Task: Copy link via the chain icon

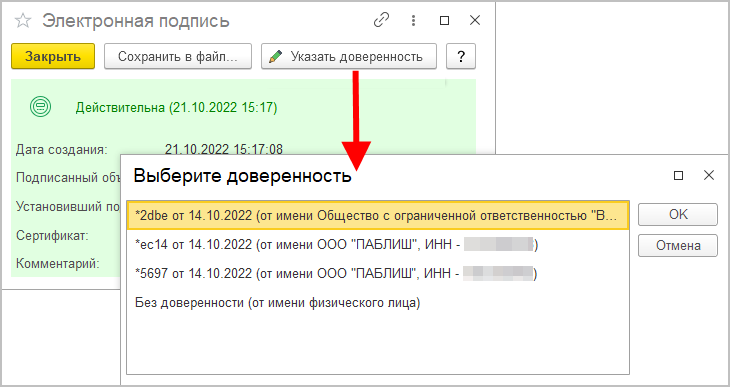Action: coord(381,20)
